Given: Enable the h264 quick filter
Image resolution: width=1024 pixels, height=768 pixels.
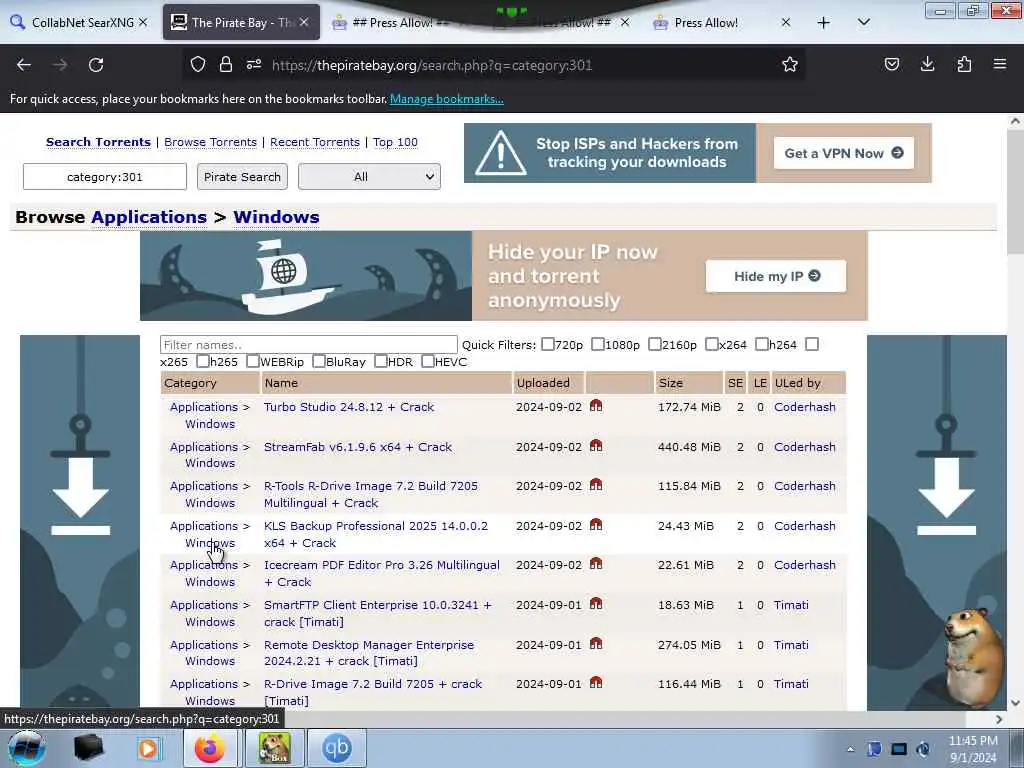Looking at the screenshot, I should pyautogui.click(x=761, y=344).
